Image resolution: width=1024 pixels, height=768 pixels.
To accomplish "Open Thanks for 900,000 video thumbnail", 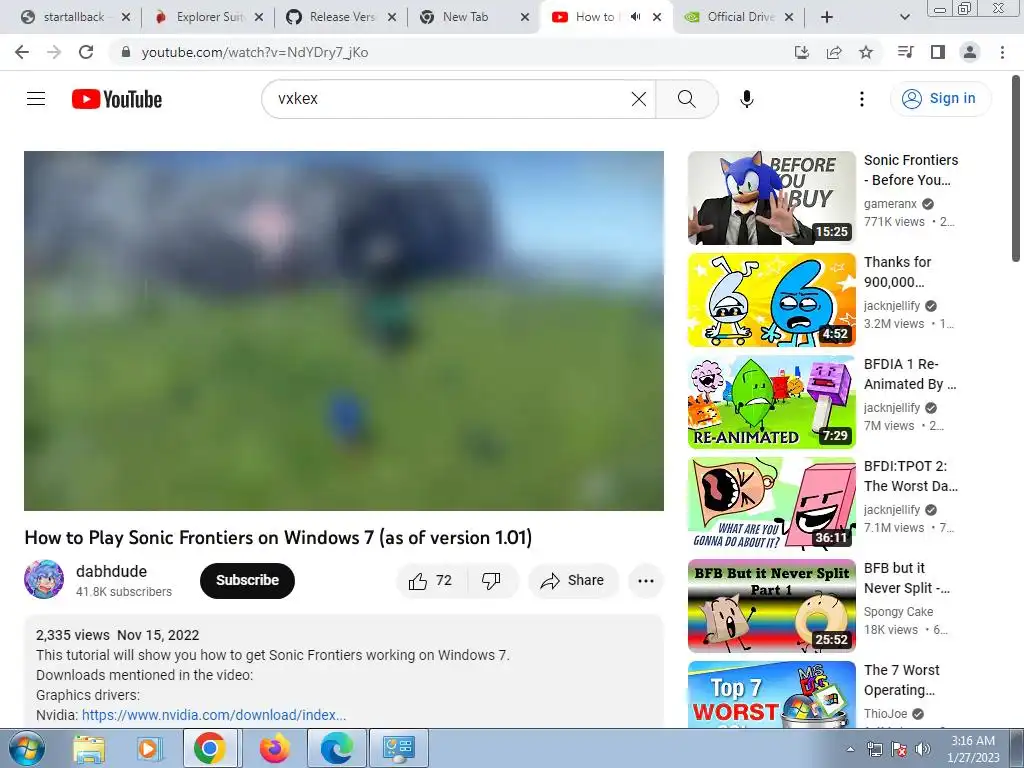I will point(771,300).
